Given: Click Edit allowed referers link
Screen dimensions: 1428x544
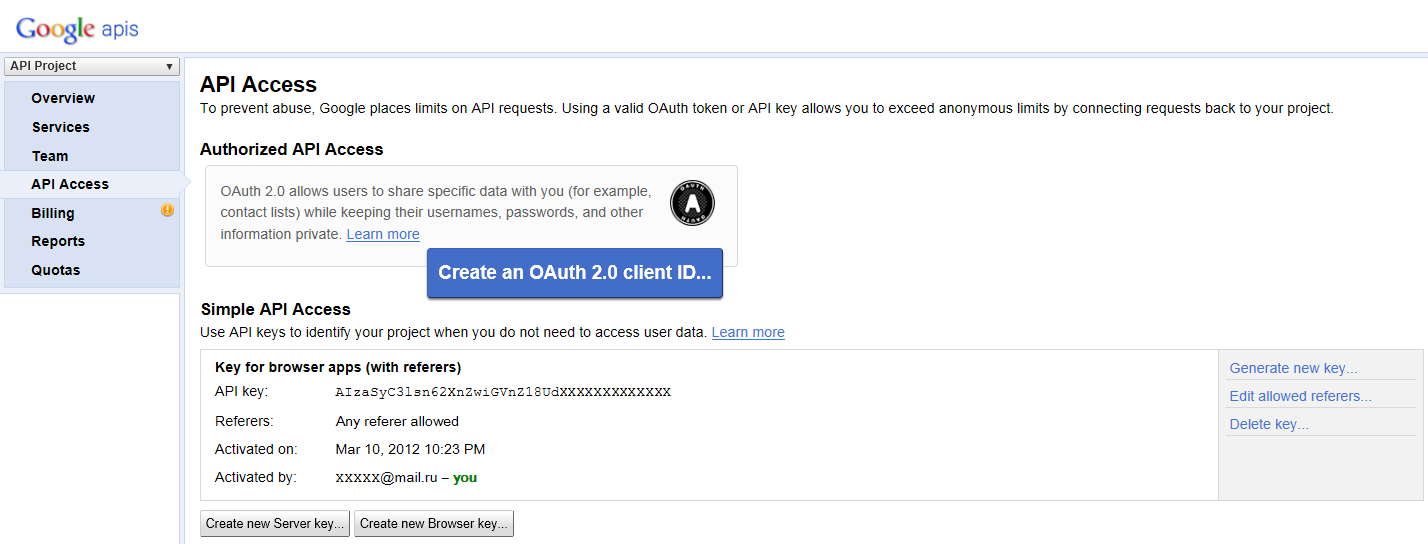Looking at the screenshot, I should point(1300,396).
